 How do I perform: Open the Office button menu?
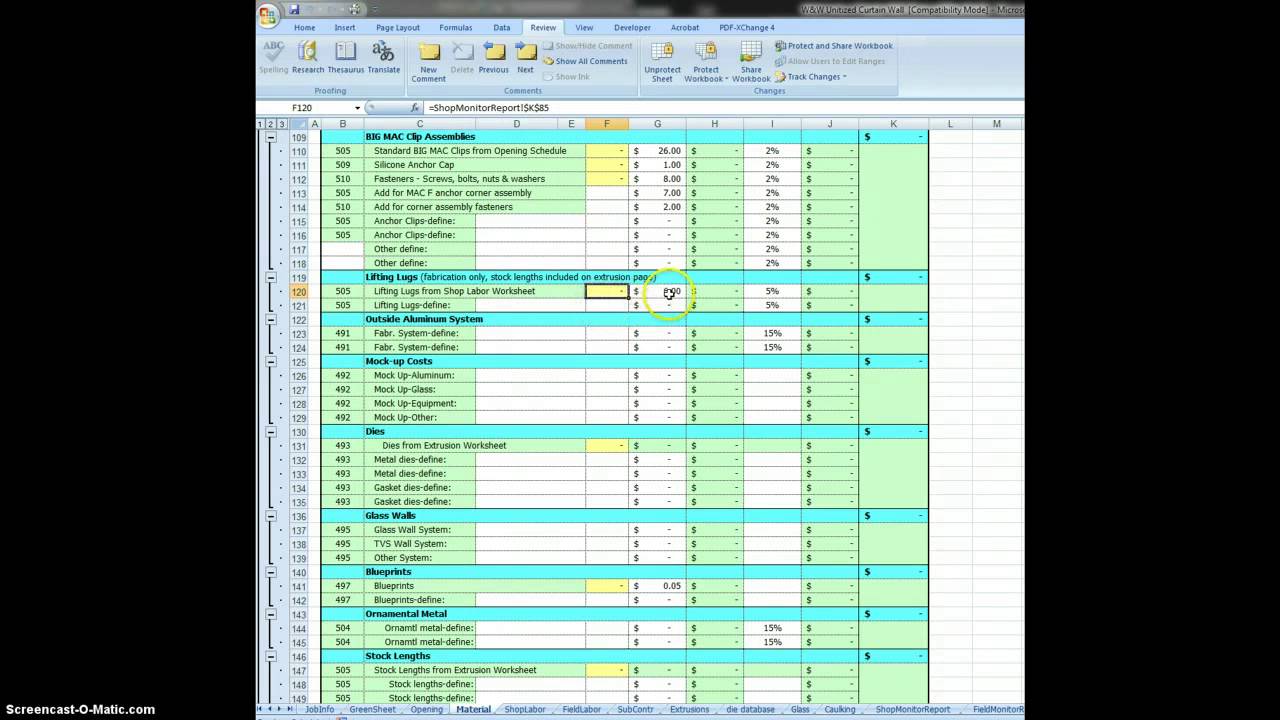(268, 14)
